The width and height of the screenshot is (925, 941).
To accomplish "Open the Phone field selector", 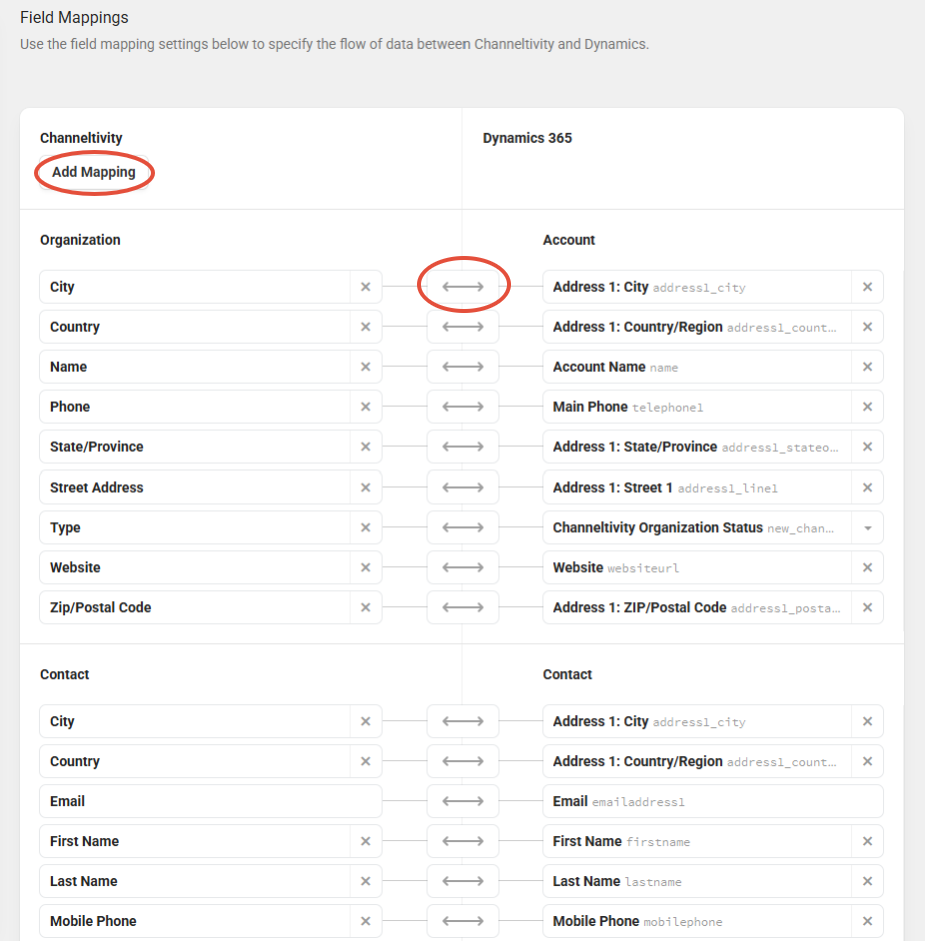I will [x=195, y=407].
